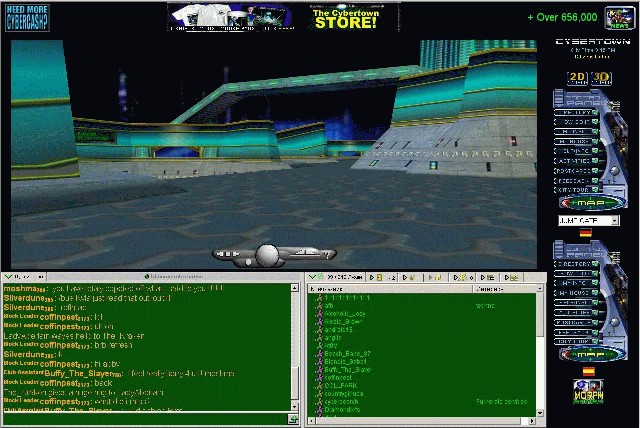Focus the chat message input field
640x428 pixels.
click(x=145, y=419)
